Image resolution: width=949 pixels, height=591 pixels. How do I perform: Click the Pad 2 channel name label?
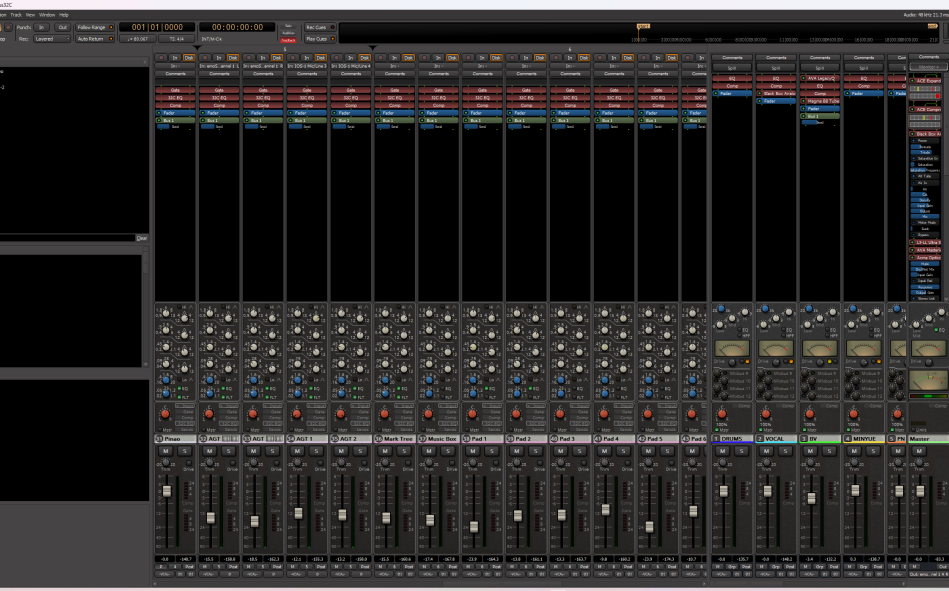pyautogui.click(x=525, y=439)
